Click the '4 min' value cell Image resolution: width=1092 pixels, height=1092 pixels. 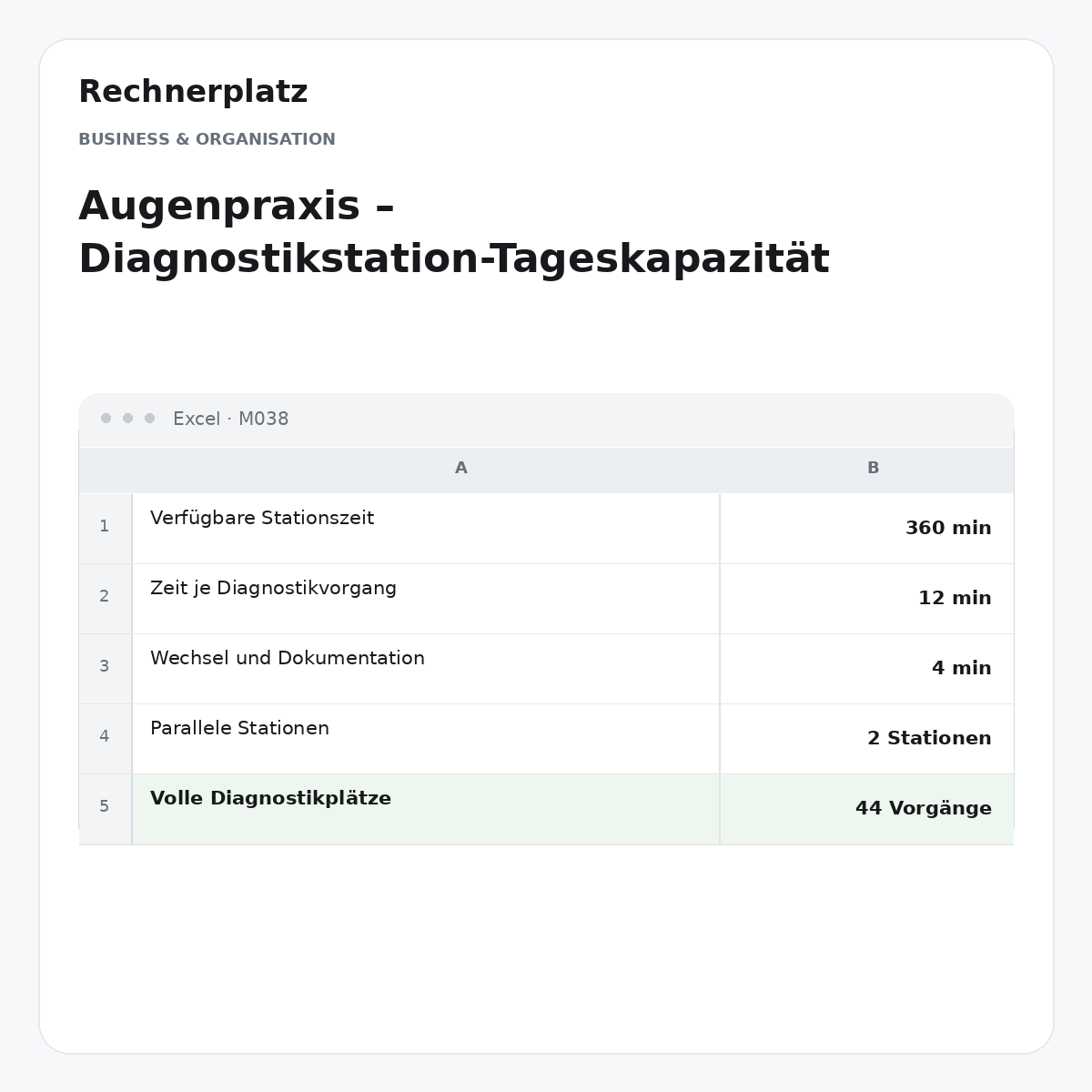[x=866, y=669]
